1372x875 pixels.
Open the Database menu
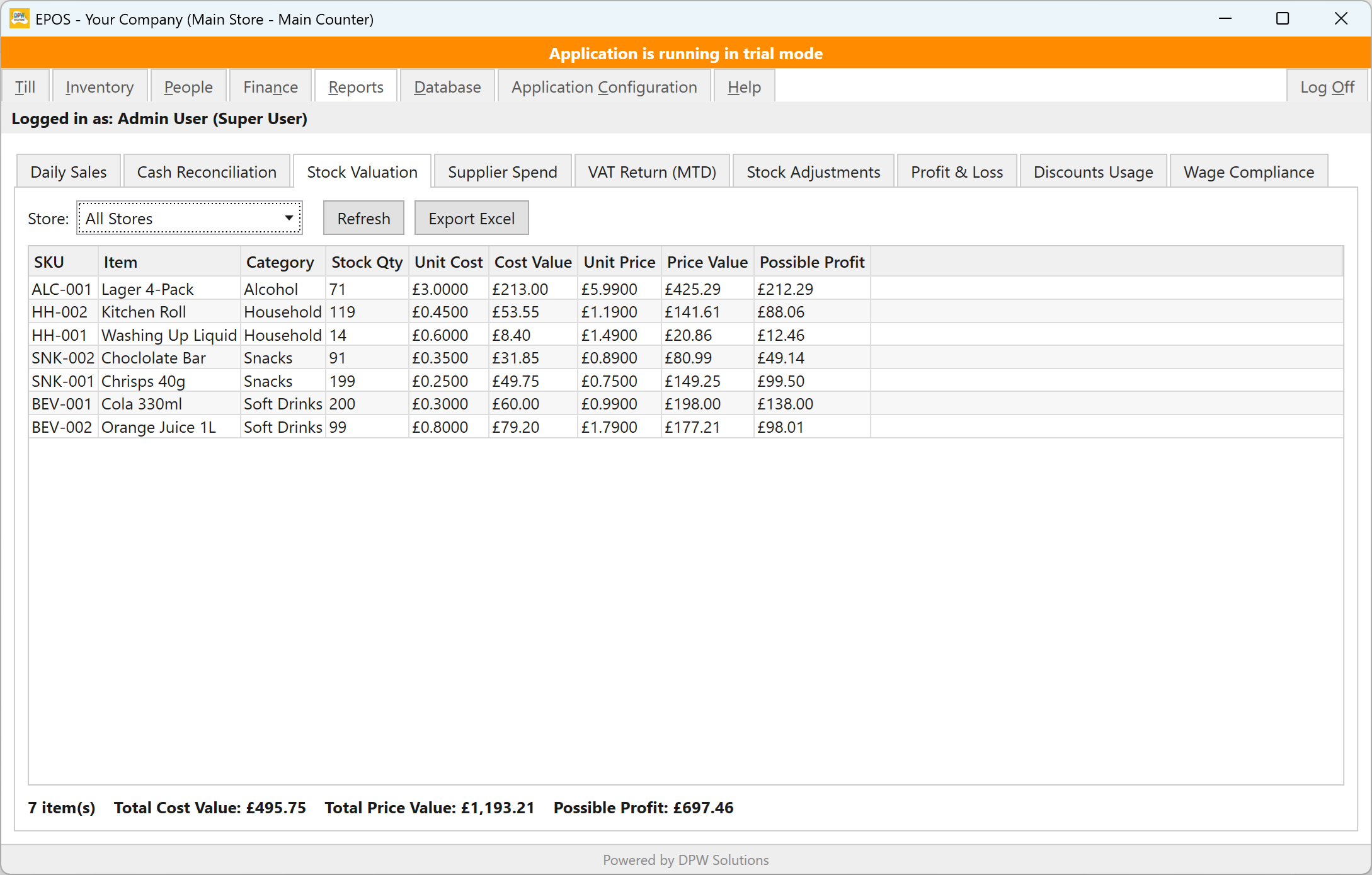click(447, 87)
